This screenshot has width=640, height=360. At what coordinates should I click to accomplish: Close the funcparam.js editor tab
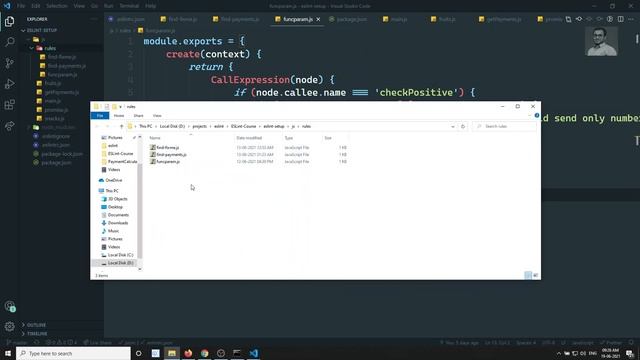[x=318, y=19]
